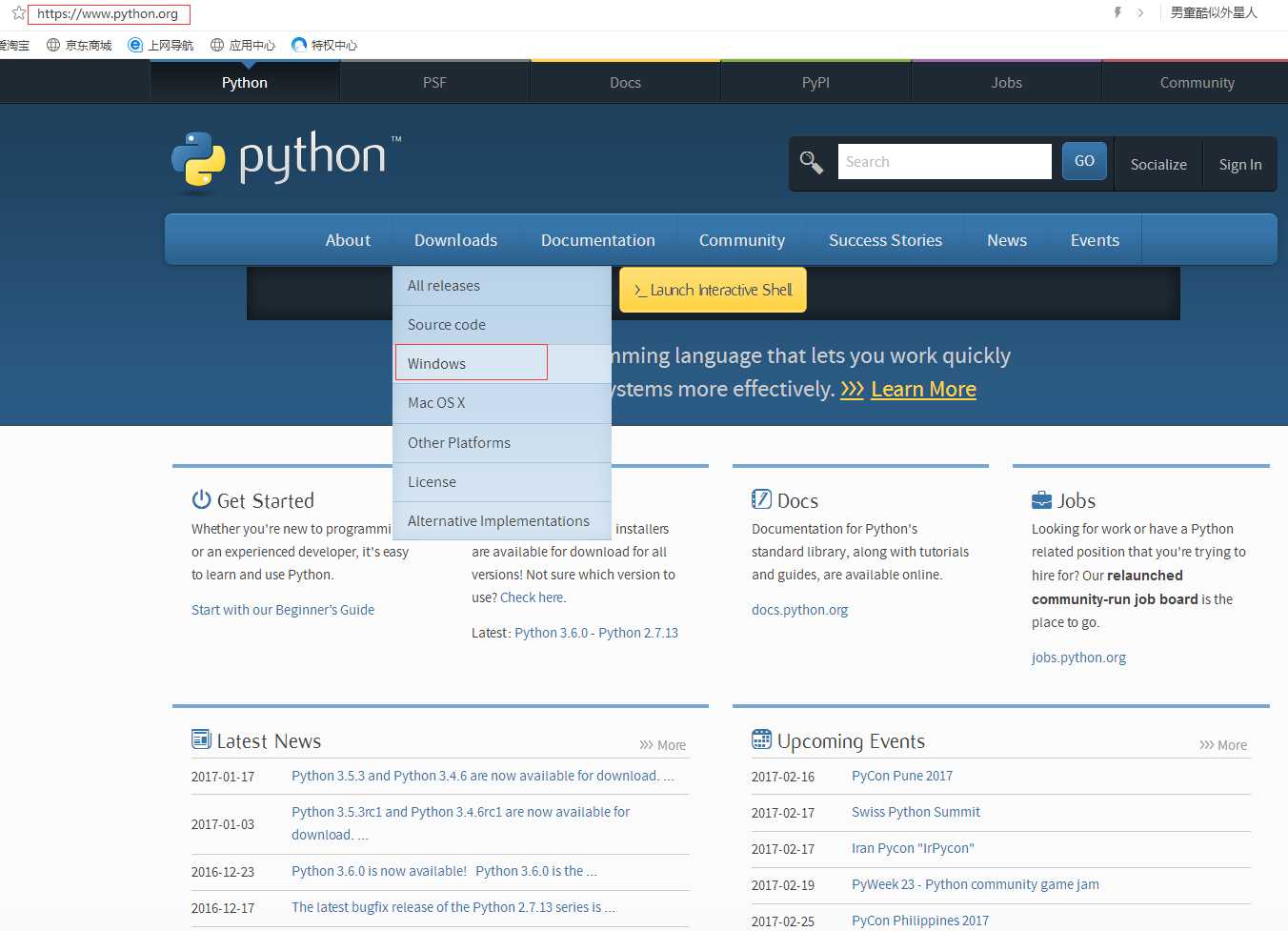Open the News navigation menu
Viewport: 1288px width, 931px height.
pos(1007,240)
